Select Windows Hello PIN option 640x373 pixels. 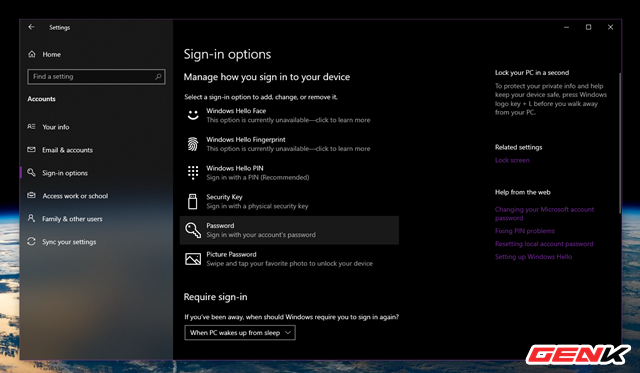pyautogui.click(x=289, y=173)
